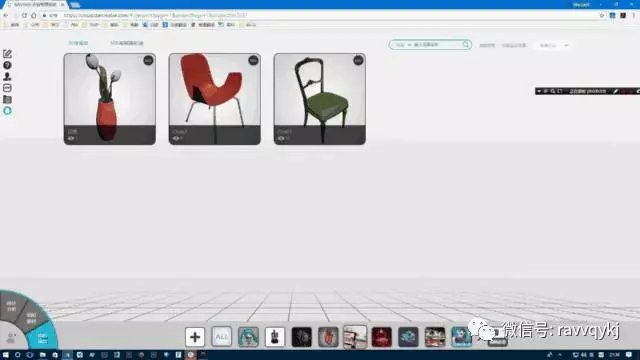The image size is (640, 360).
Task: Select the blue-framed figure thumbnail
Action: pos(461,337)
